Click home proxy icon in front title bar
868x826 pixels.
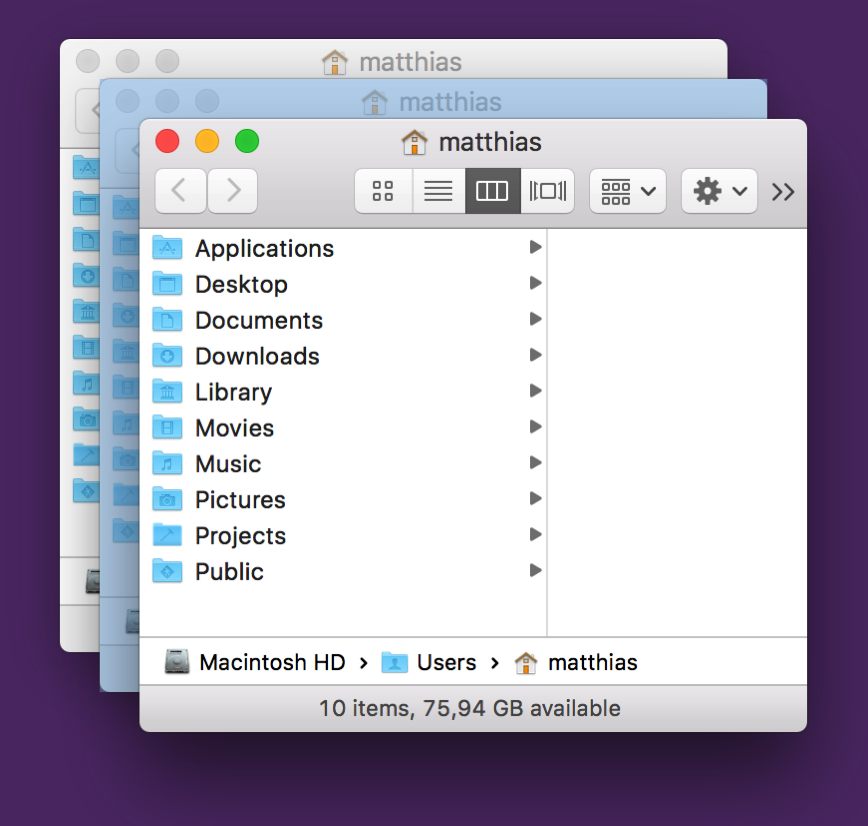(x=415, y=142)
